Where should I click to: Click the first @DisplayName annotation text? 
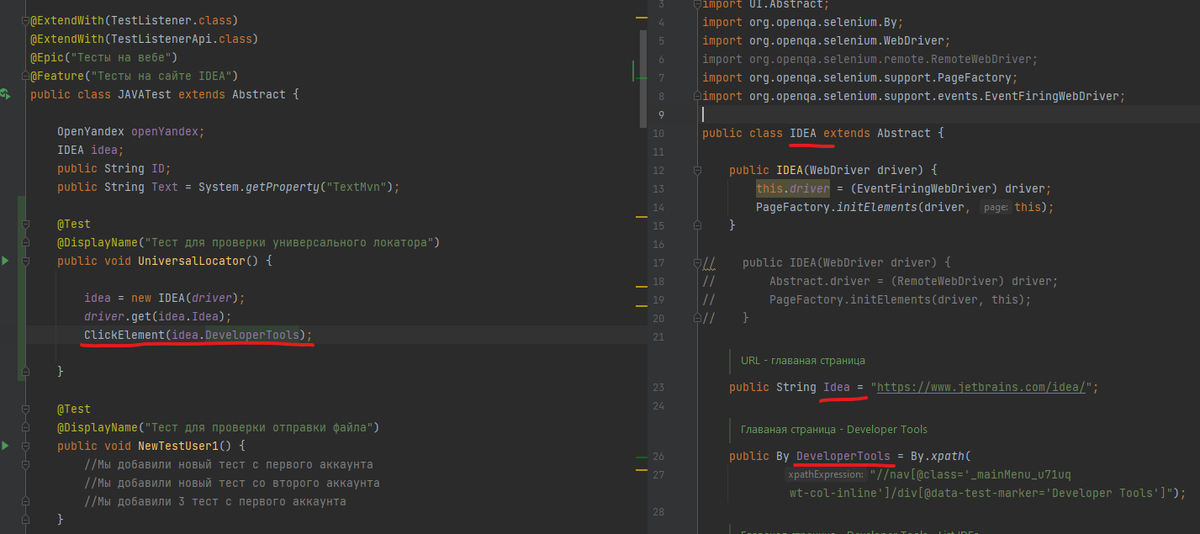pyautogui.click(x=248, y=243)
